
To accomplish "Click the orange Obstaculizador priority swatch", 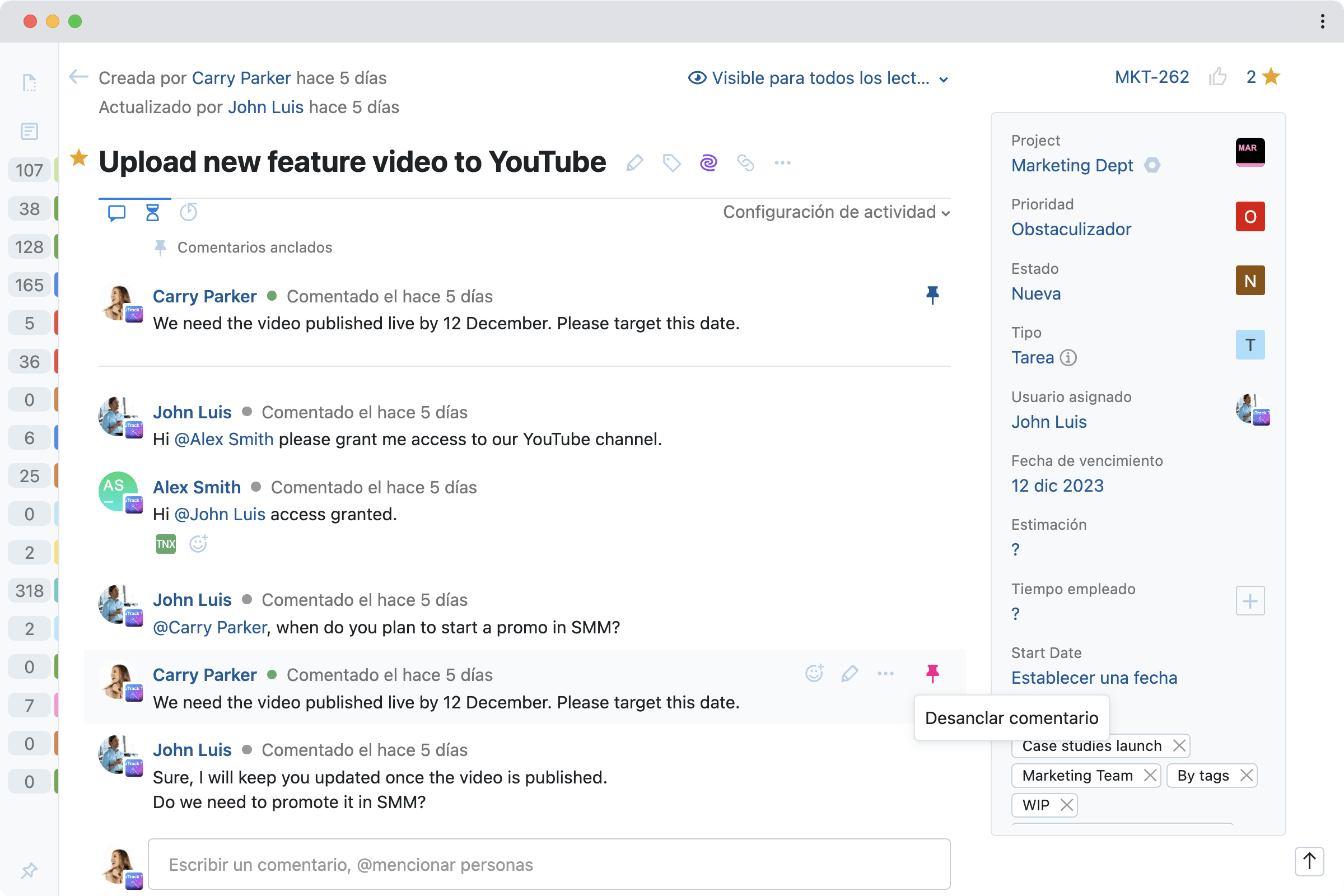I will click(1250, 217).
